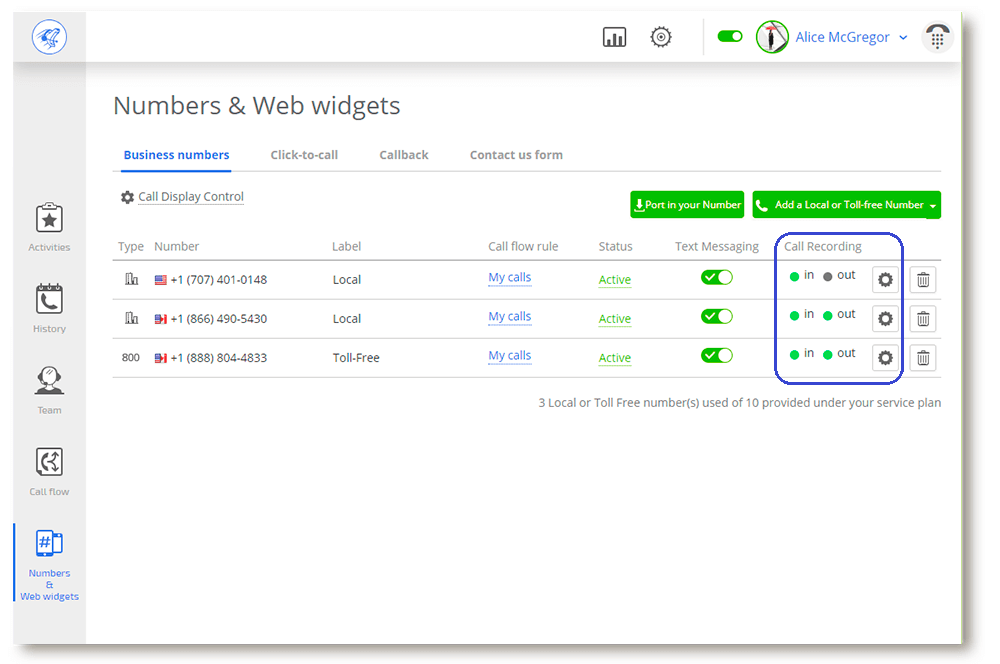Click the grey out recording dot for +1 (707) 401-0148
1000x664 pixels.
point(828,277)
